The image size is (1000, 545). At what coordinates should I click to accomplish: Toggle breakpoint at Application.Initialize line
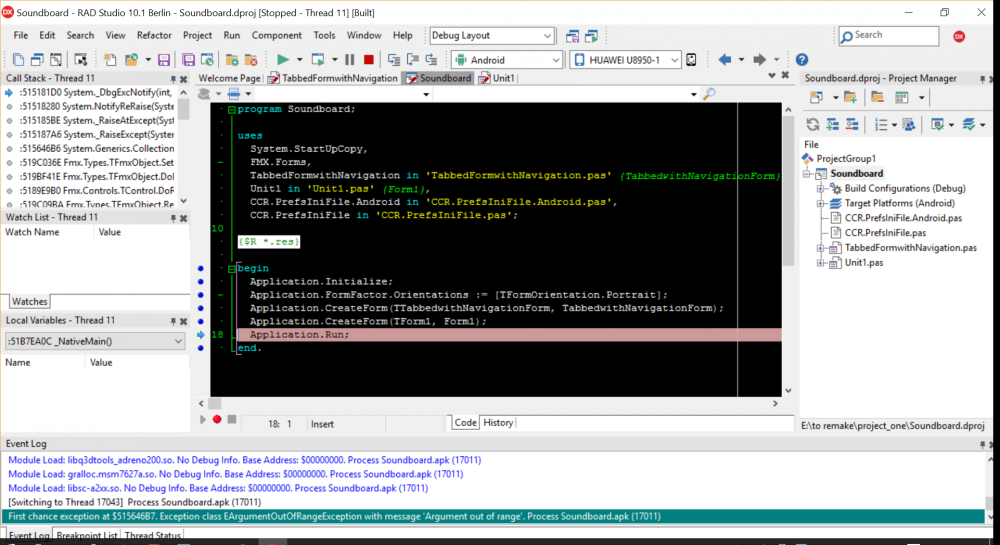tap(201, 281)
